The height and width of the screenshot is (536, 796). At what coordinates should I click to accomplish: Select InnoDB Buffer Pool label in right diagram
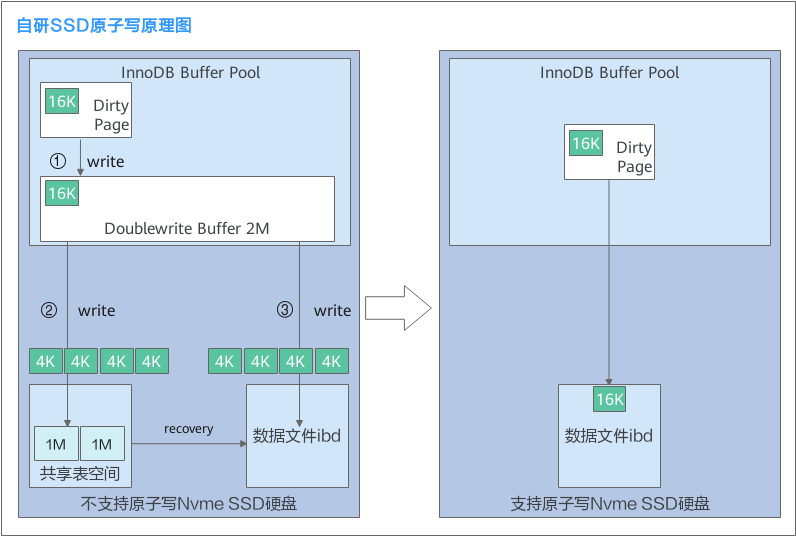pos(609,73)
